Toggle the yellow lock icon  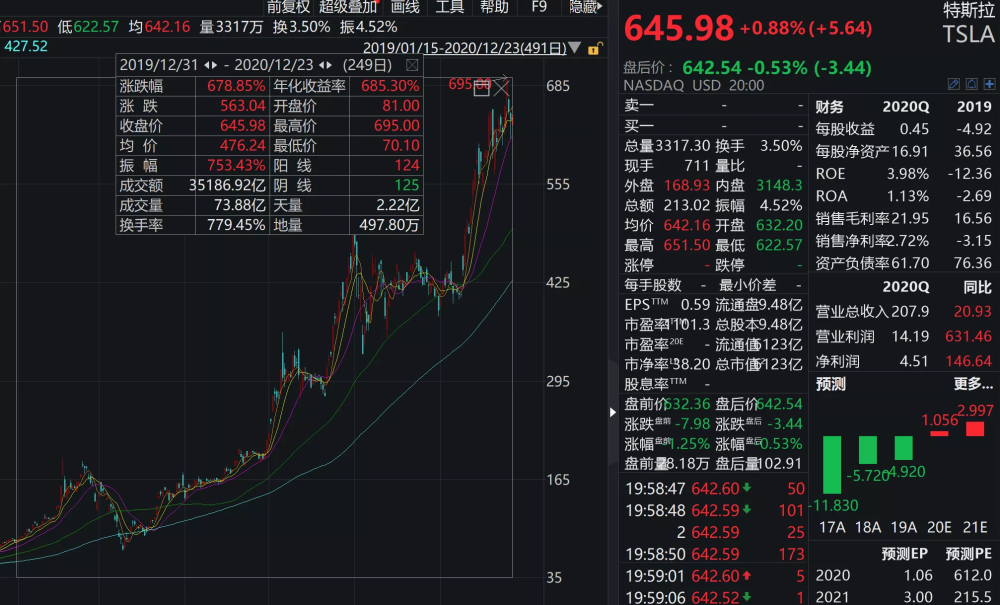(x=594, y=48)
